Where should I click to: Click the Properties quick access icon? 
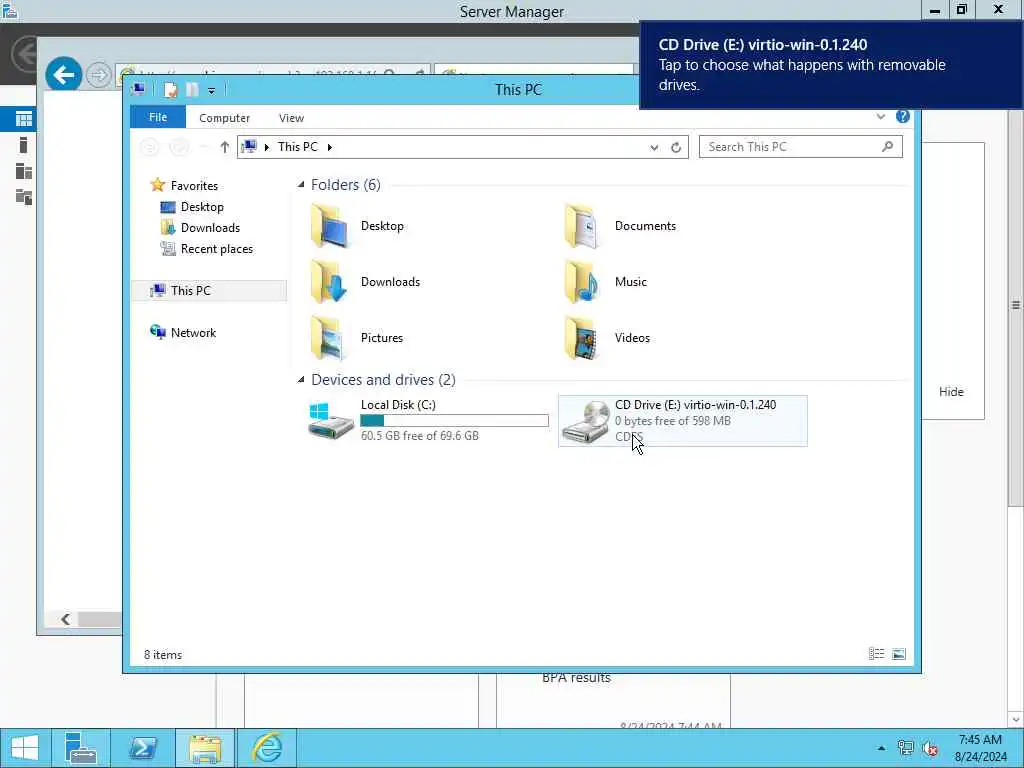[170, 89]
